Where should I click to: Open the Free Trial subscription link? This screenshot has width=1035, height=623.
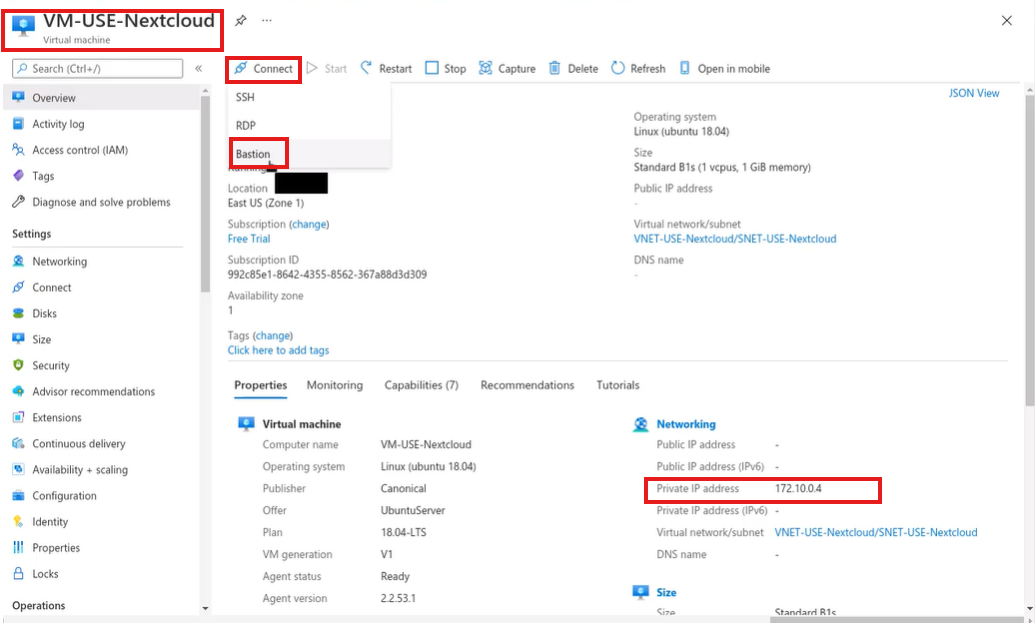(249, 239)
